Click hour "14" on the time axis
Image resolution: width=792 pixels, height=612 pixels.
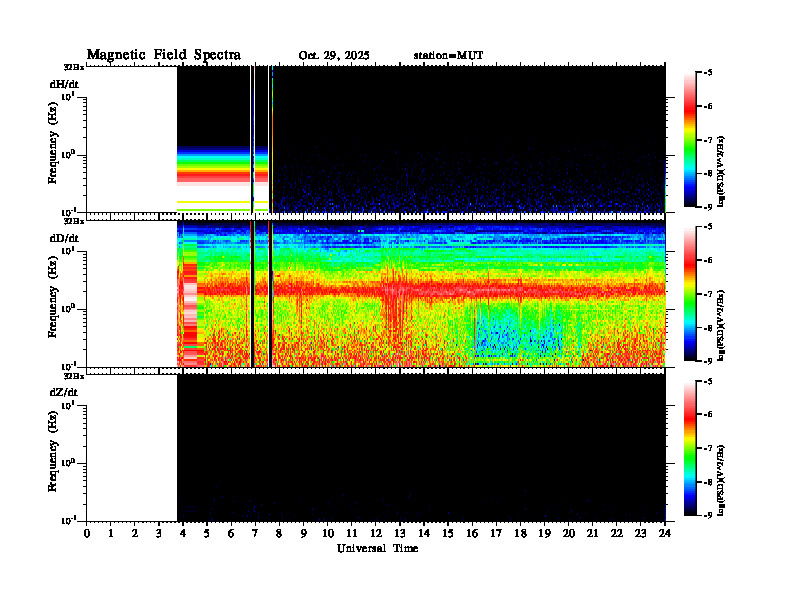click(424, 533)
